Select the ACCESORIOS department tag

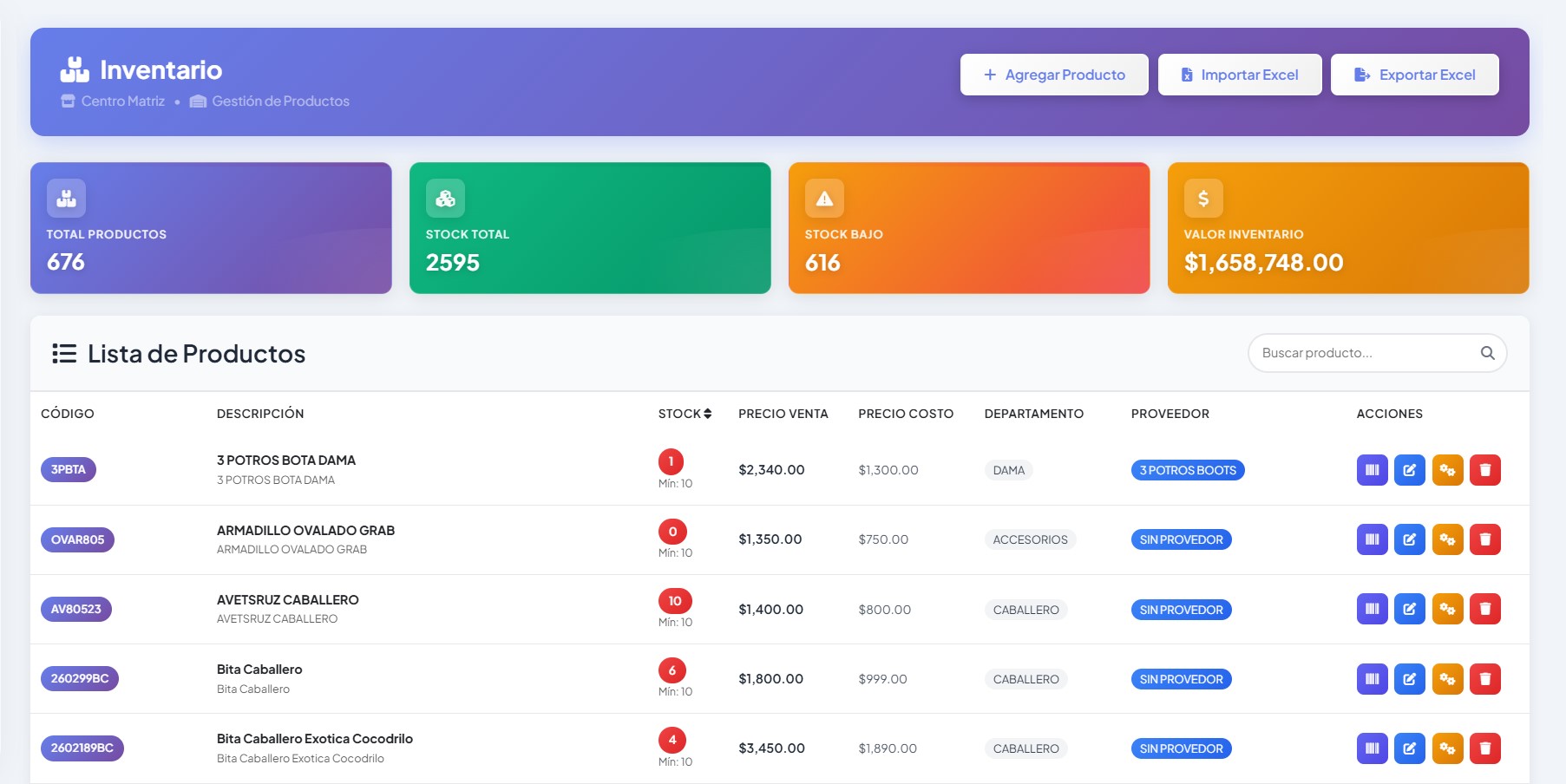point(1030,539)
